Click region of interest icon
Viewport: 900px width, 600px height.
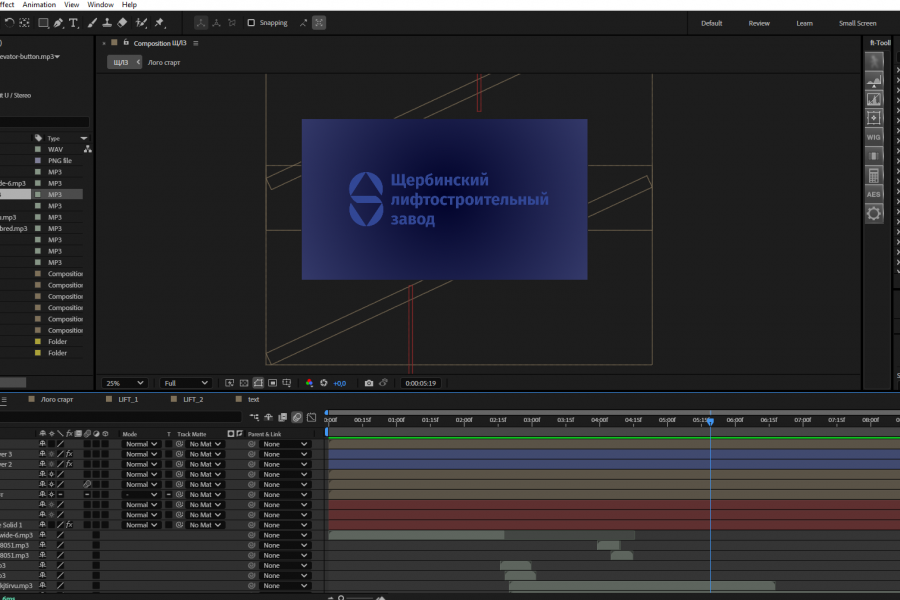coord(273,383)
